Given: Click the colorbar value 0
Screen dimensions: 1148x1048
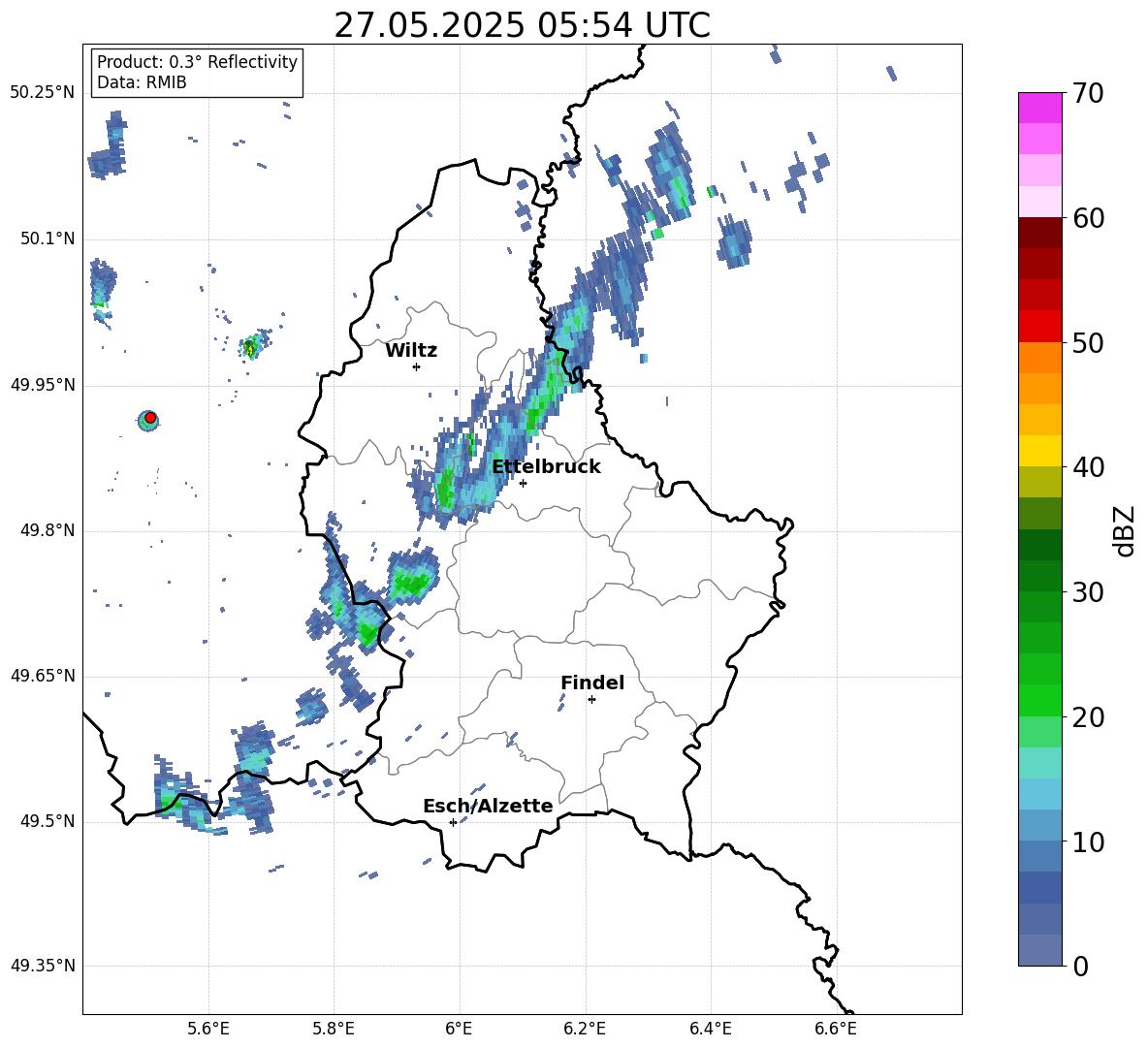Looking at the screenshot, I should pos(1080,967).
